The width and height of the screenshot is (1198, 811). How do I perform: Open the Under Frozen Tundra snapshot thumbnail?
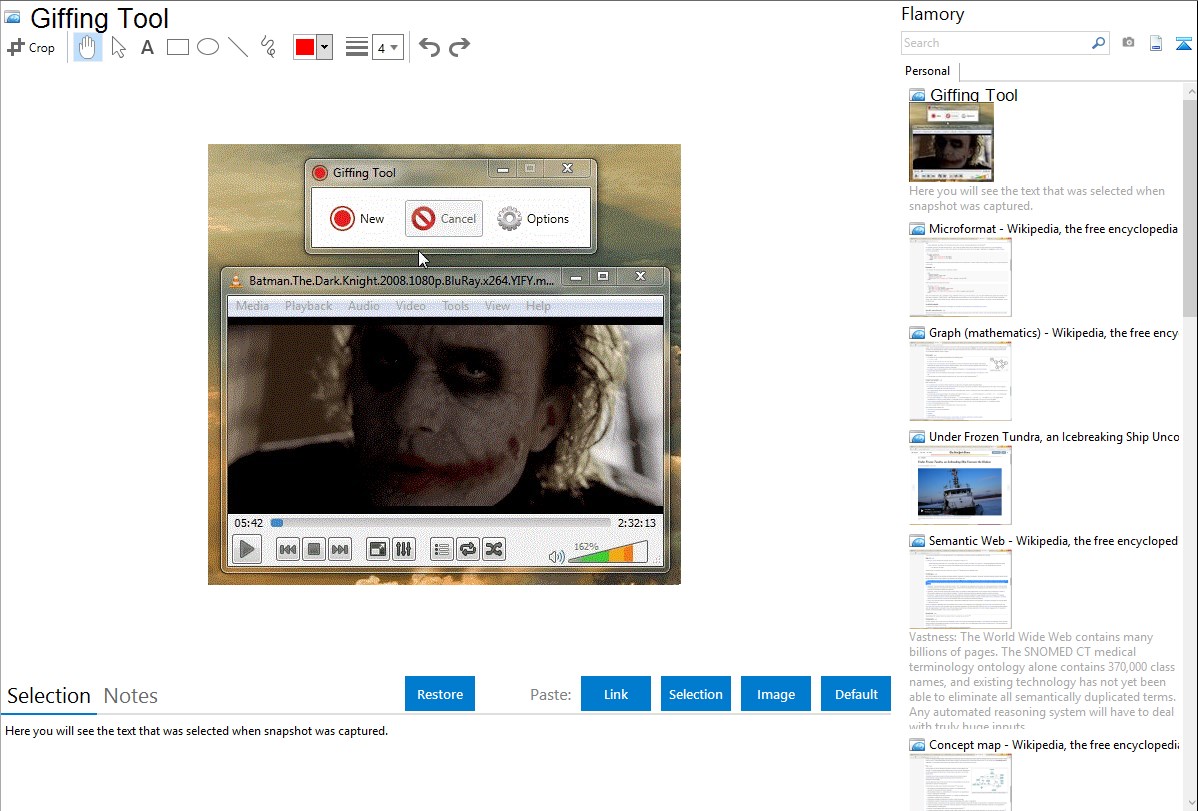[960, 485]
